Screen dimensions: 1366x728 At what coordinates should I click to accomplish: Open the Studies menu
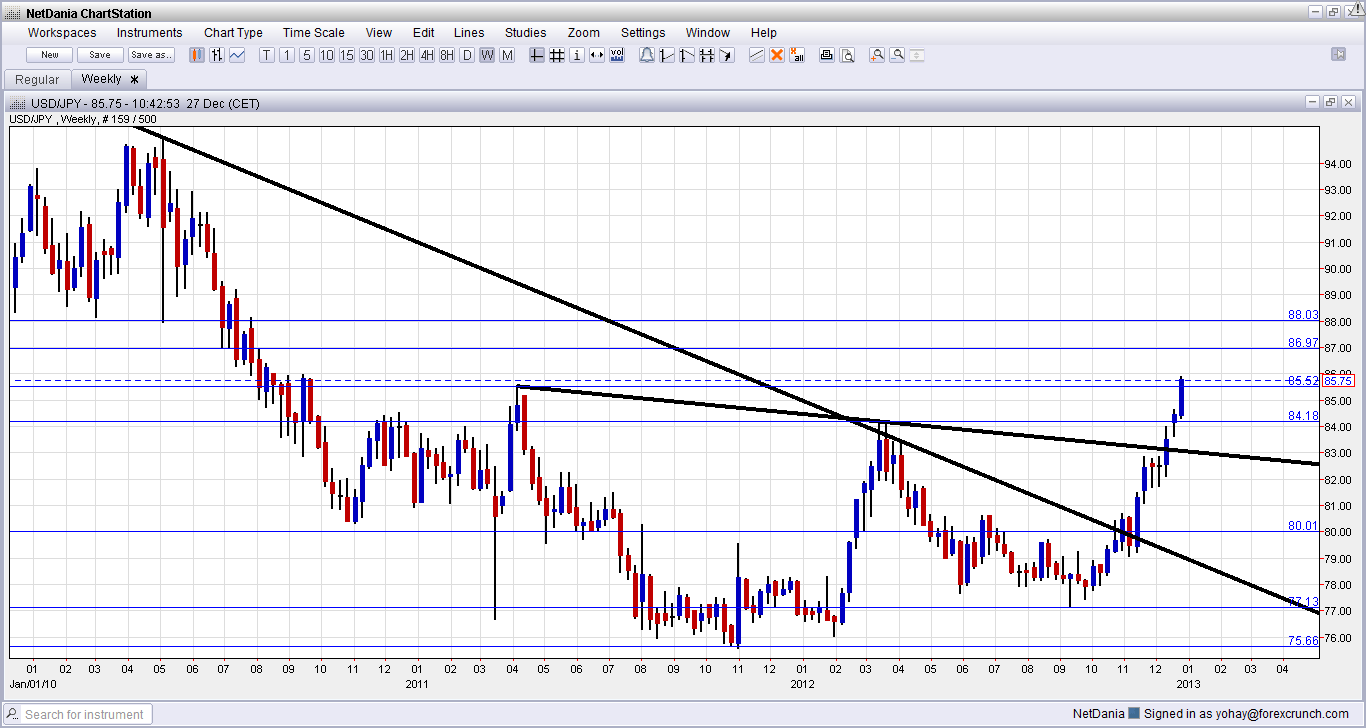pyautogui.click(x=525, y=33)
